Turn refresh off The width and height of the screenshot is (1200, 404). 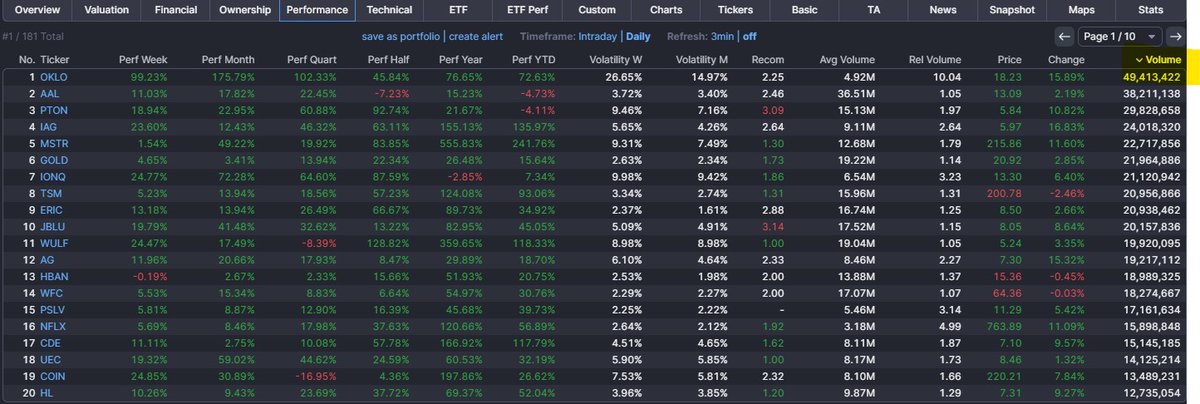[750, 36]
